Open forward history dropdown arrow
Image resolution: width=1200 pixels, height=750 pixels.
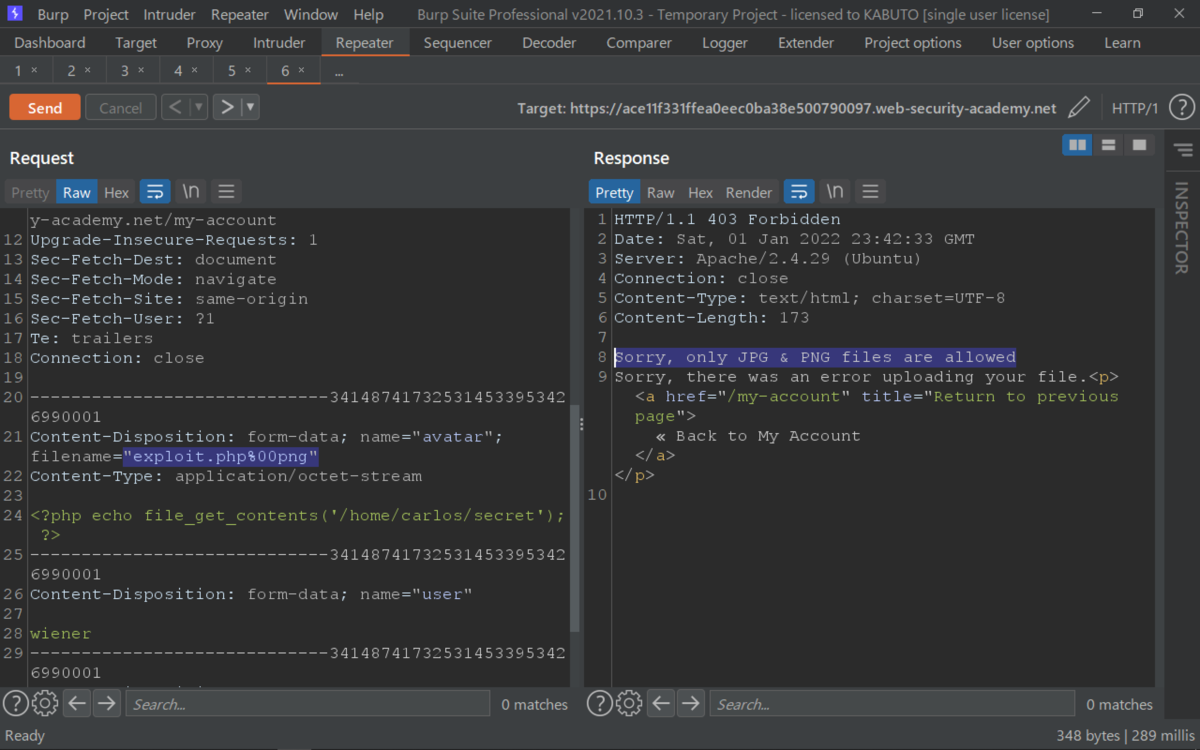pos(250,107)
